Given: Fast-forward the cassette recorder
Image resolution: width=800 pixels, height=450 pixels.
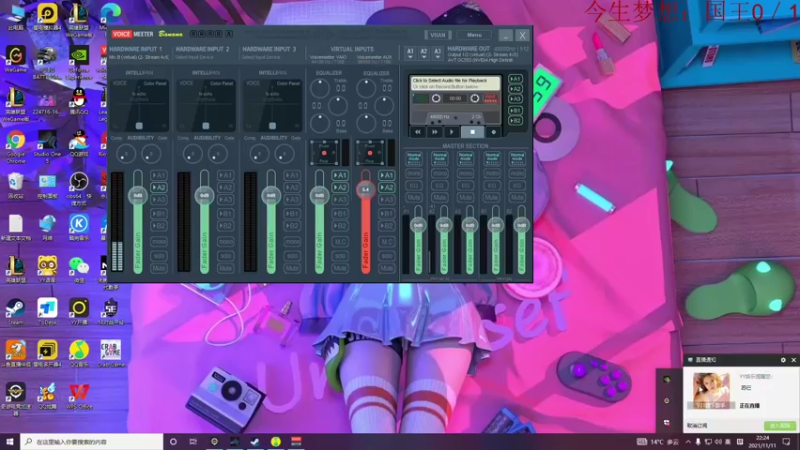Looking at the screenshot, I should tap(435, 132).
